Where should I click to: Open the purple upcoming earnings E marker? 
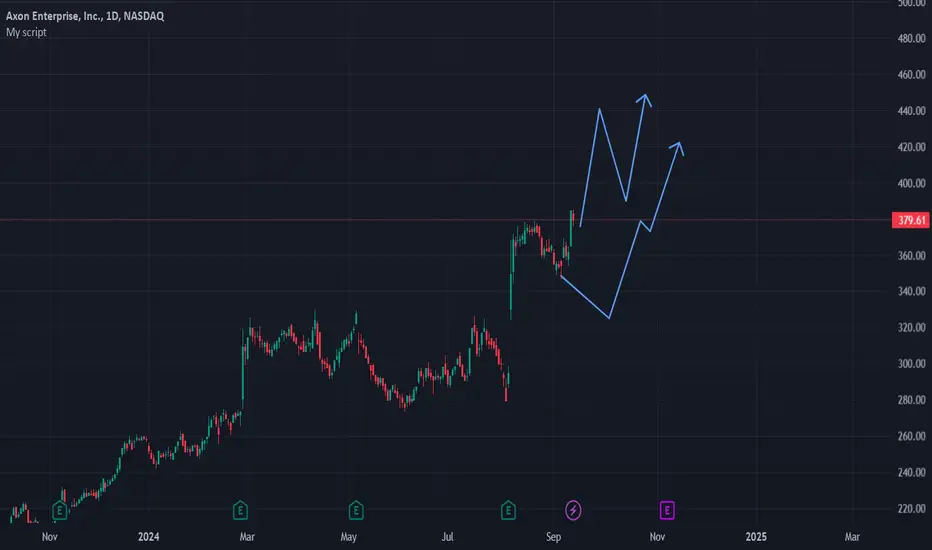[x=667, y=510]
